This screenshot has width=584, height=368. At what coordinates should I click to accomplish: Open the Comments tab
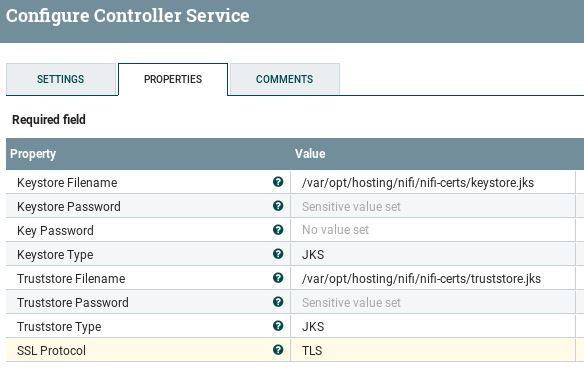pyautogui.click(x=285, y=79)
